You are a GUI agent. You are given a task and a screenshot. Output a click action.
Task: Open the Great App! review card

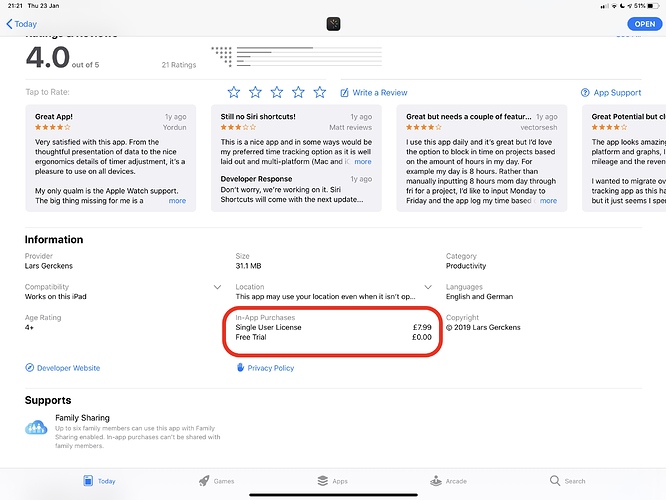click(x=111, y=158)
